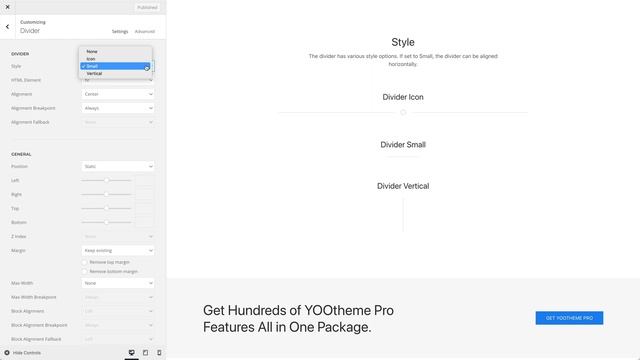
Task: Open the Max Width Breakpoint dropdown
Action: (118, 297)
